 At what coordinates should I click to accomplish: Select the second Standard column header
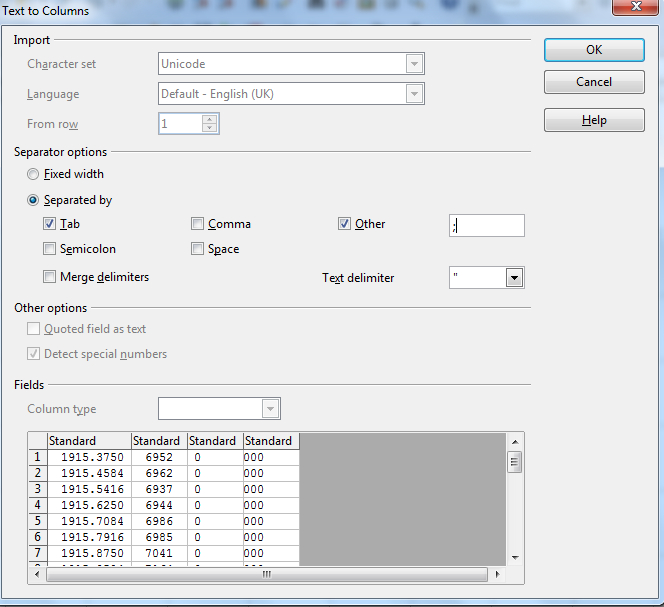click(x=157, y=441)
